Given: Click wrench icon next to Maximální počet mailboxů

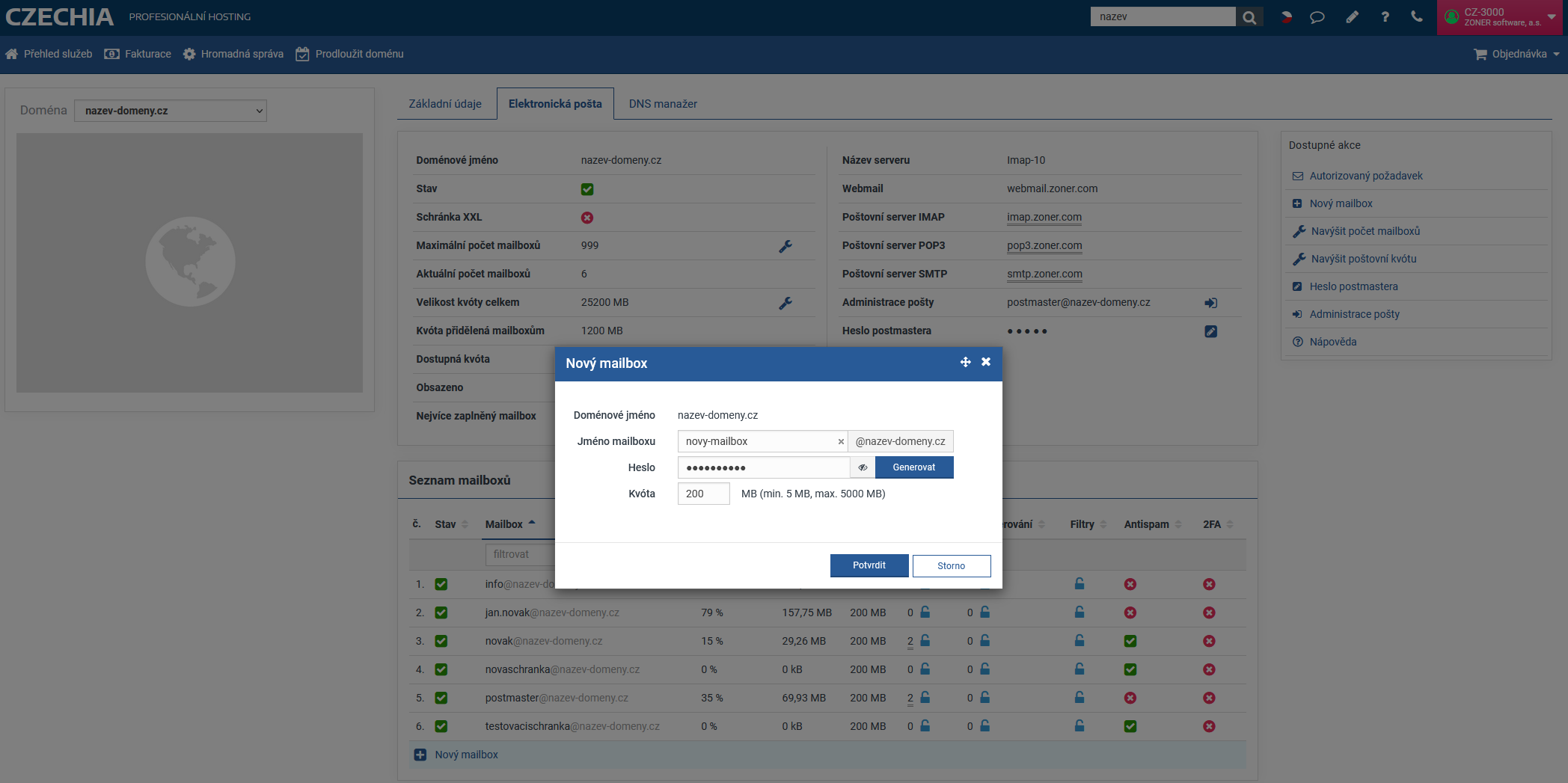Looking at the screenshot, I should coord(785,246).
